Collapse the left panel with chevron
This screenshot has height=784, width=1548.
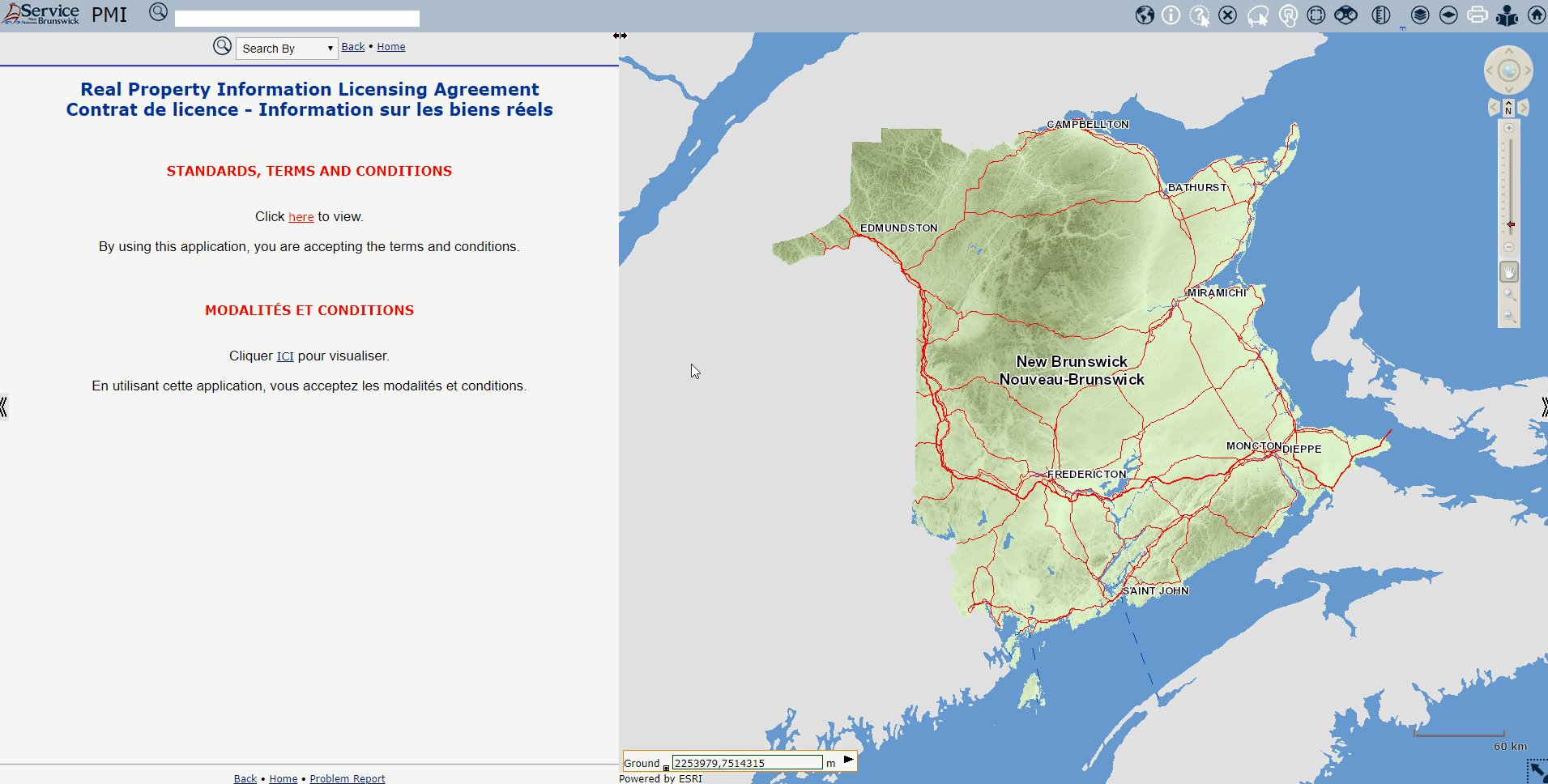pos(3,407)
